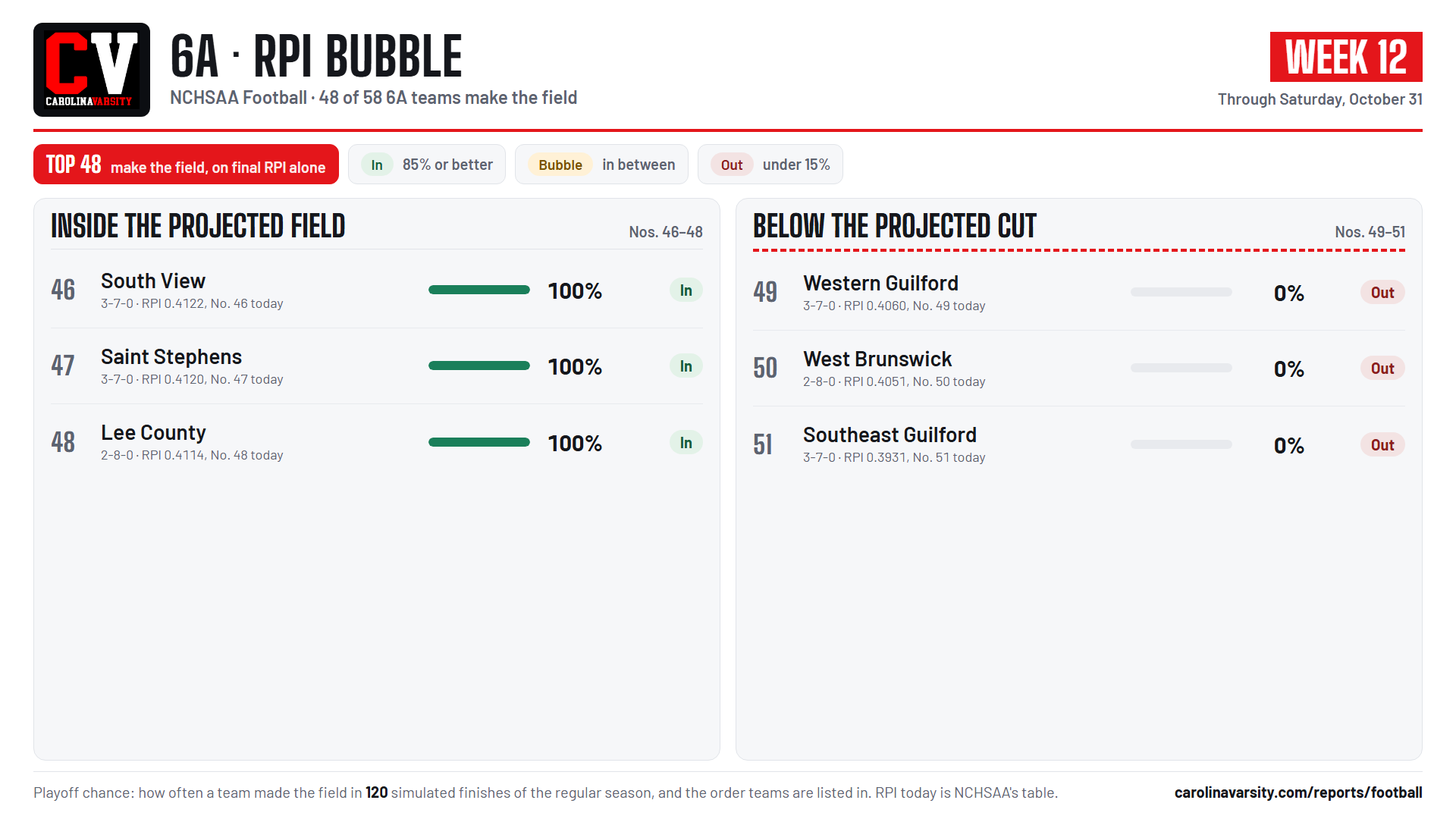Click Below the Projected Cut heading

pyautogui.click(x=895, y=226)
